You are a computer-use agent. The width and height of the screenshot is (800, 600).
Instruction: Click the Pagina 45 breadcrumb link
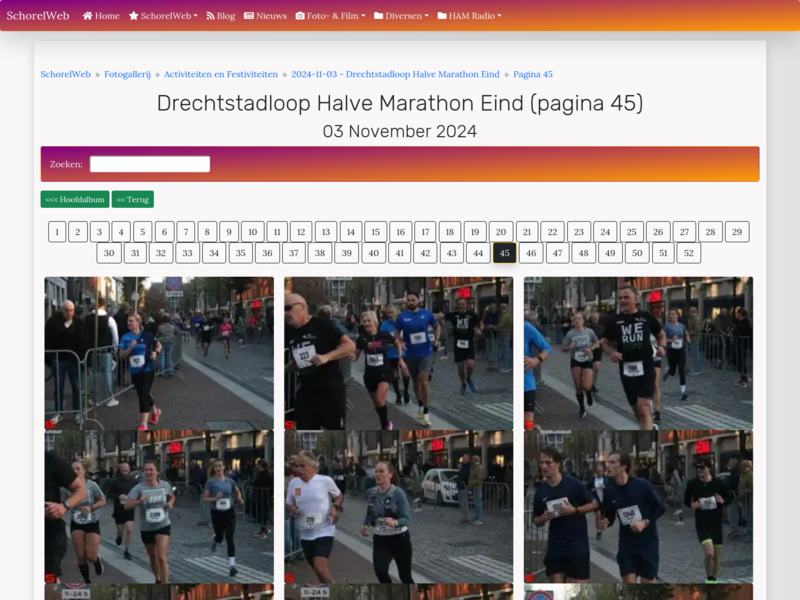(x=533, y=74)
